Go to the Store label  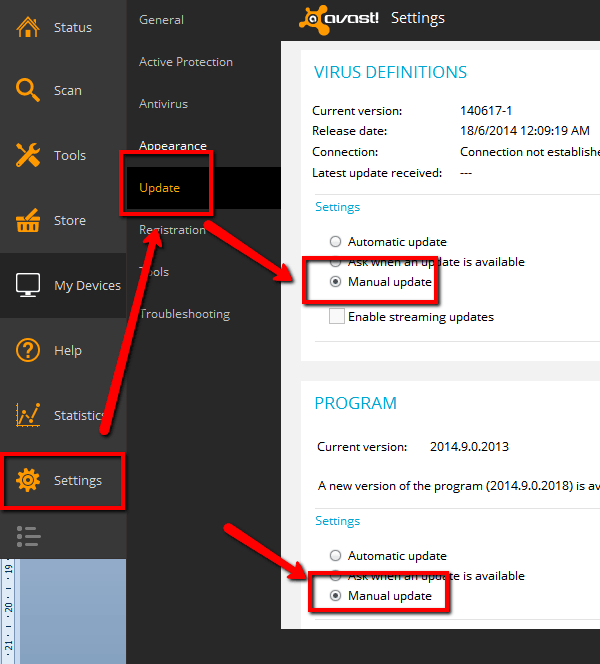(70, 220)
